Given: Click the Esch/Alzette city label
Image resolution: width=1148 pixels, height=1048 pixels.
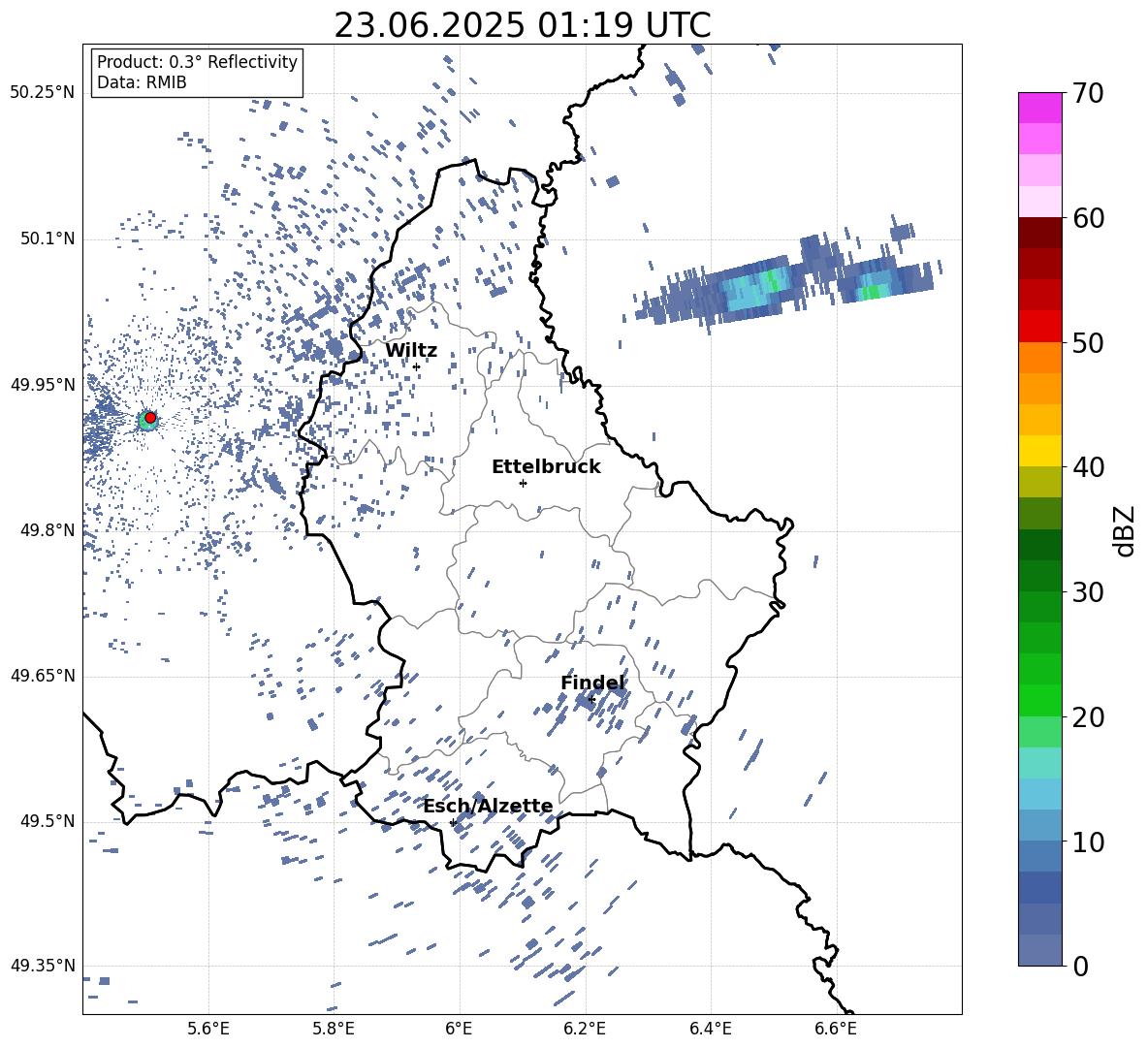Looking at the screenshot, I should point(488,806).
